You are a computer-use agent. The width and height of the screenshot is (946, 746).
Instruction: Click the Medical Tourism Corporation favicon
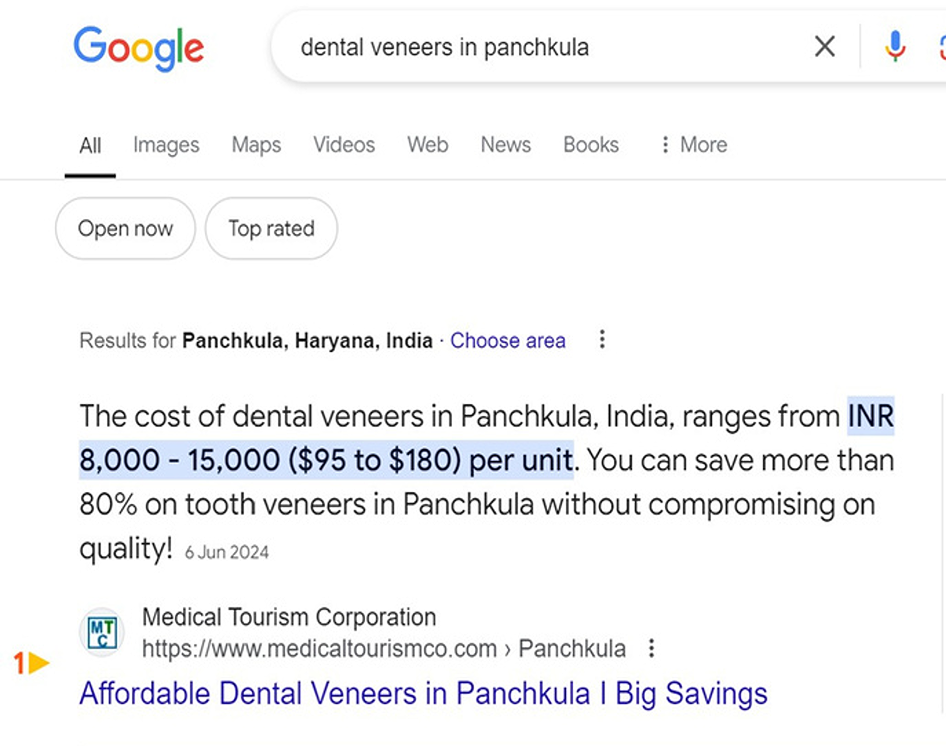coord(101,633)
